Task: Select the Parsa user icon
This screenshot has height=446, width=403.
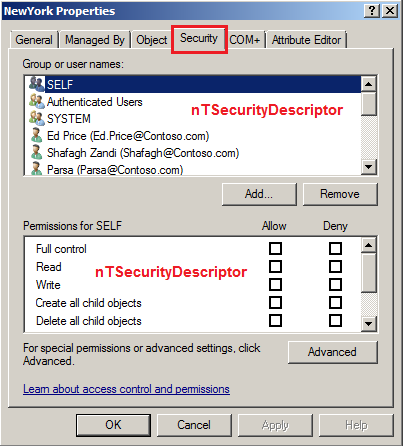Action: tap(36, 168)
